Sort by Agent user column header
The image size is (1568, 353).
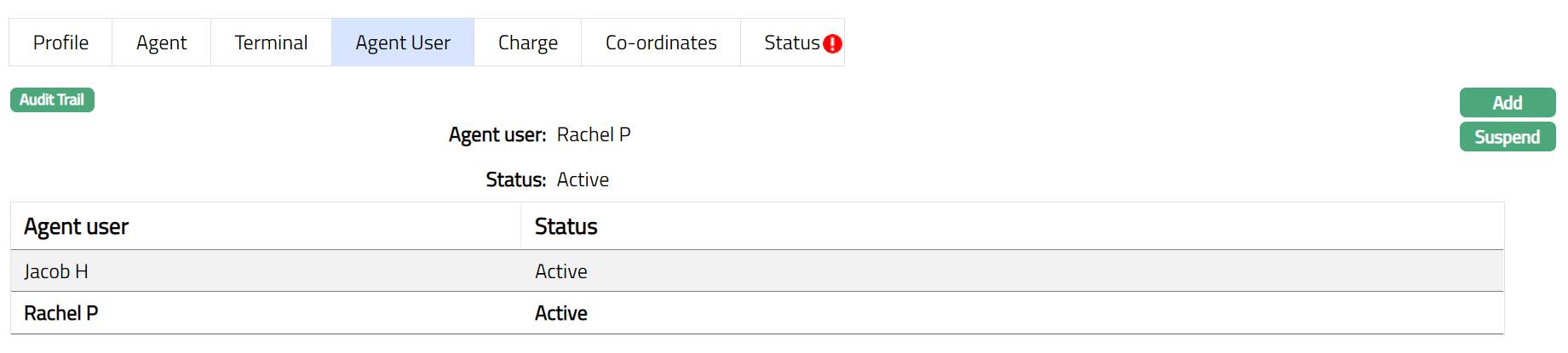coord(76,227)
